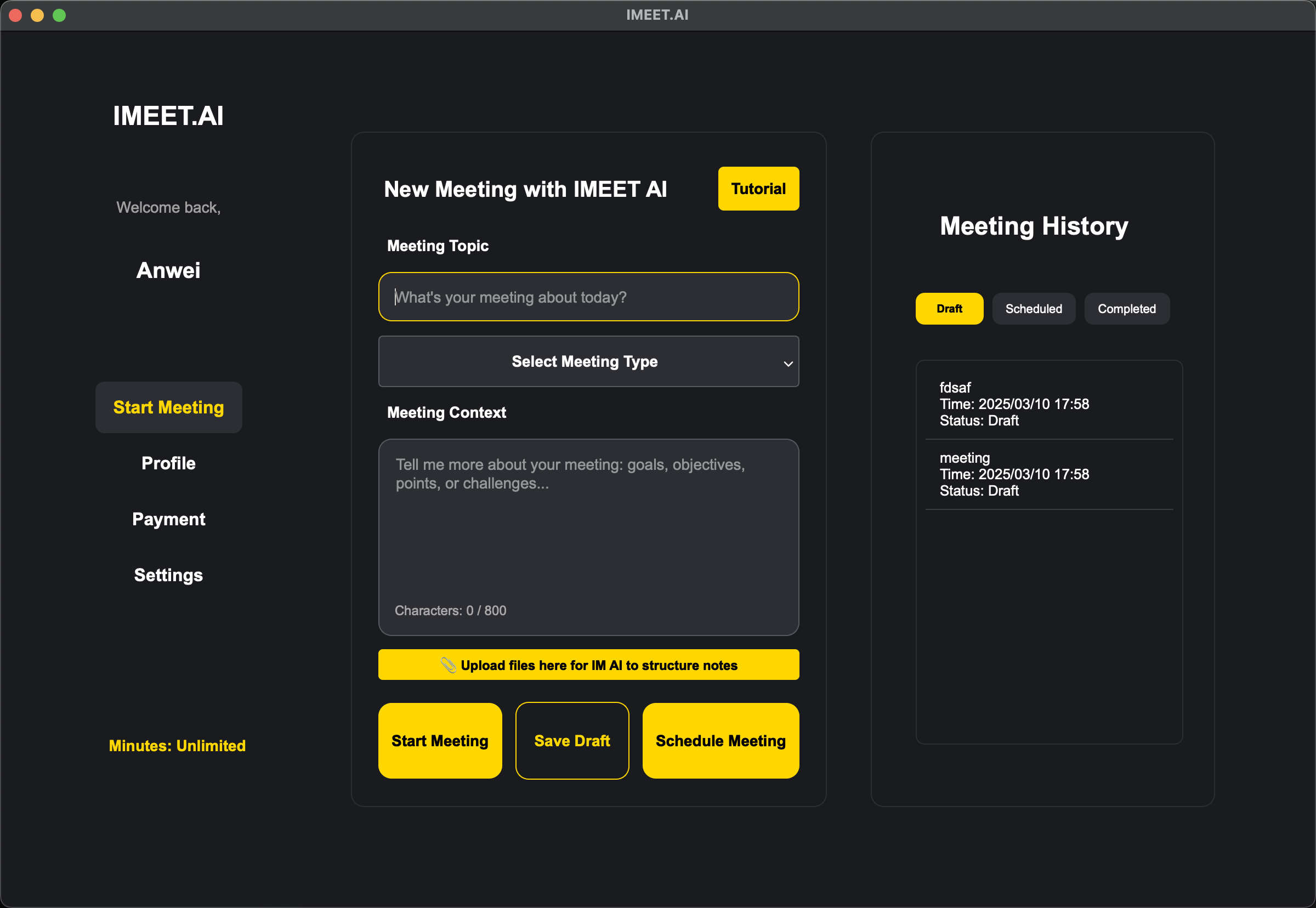Click the red close window button
The image size is (1316, 908).
pos(16,15)
